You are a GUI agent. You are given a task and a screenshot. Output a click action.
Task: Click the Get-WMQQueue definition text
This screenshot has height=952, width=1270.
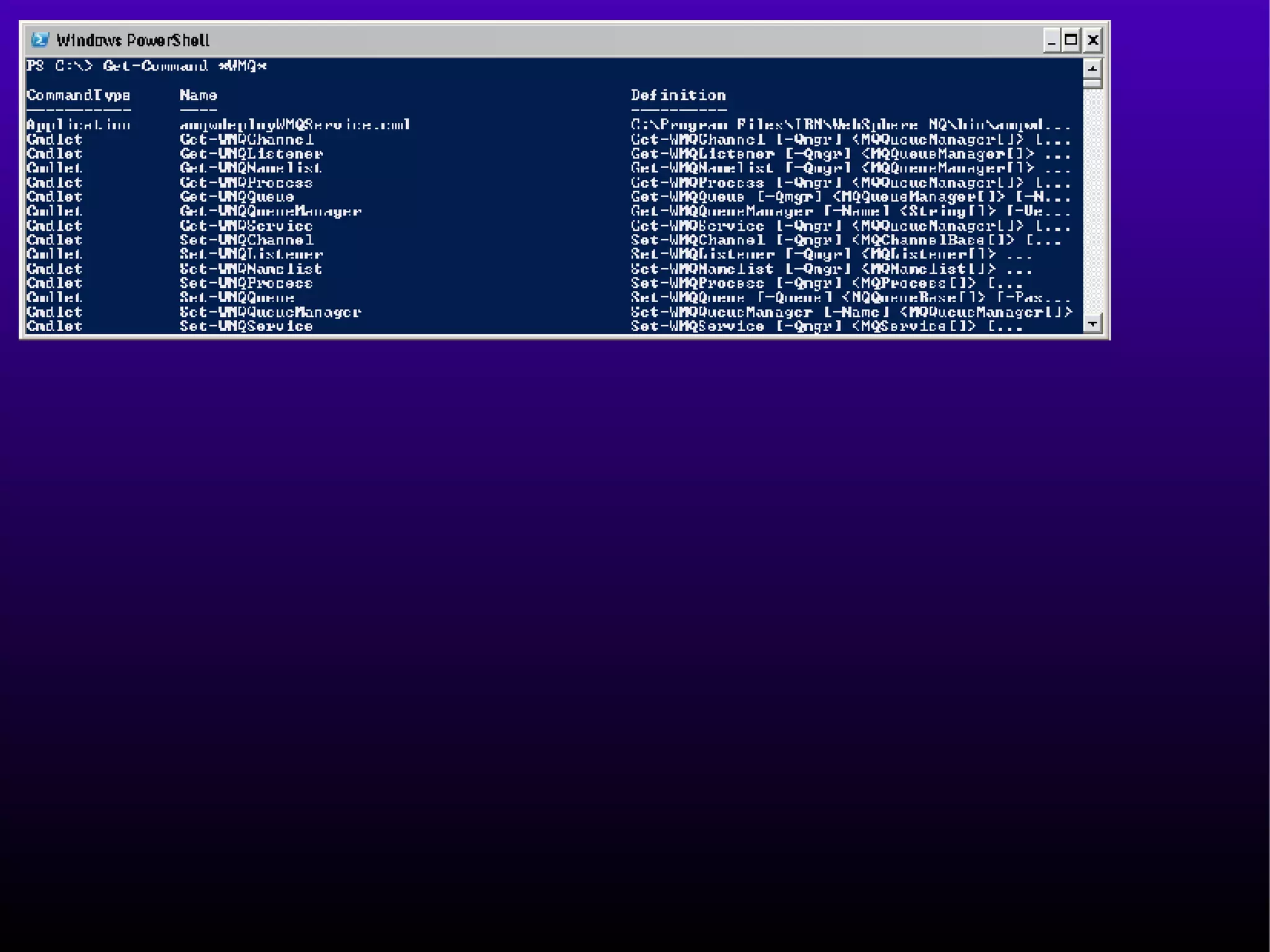pos(850,197)
